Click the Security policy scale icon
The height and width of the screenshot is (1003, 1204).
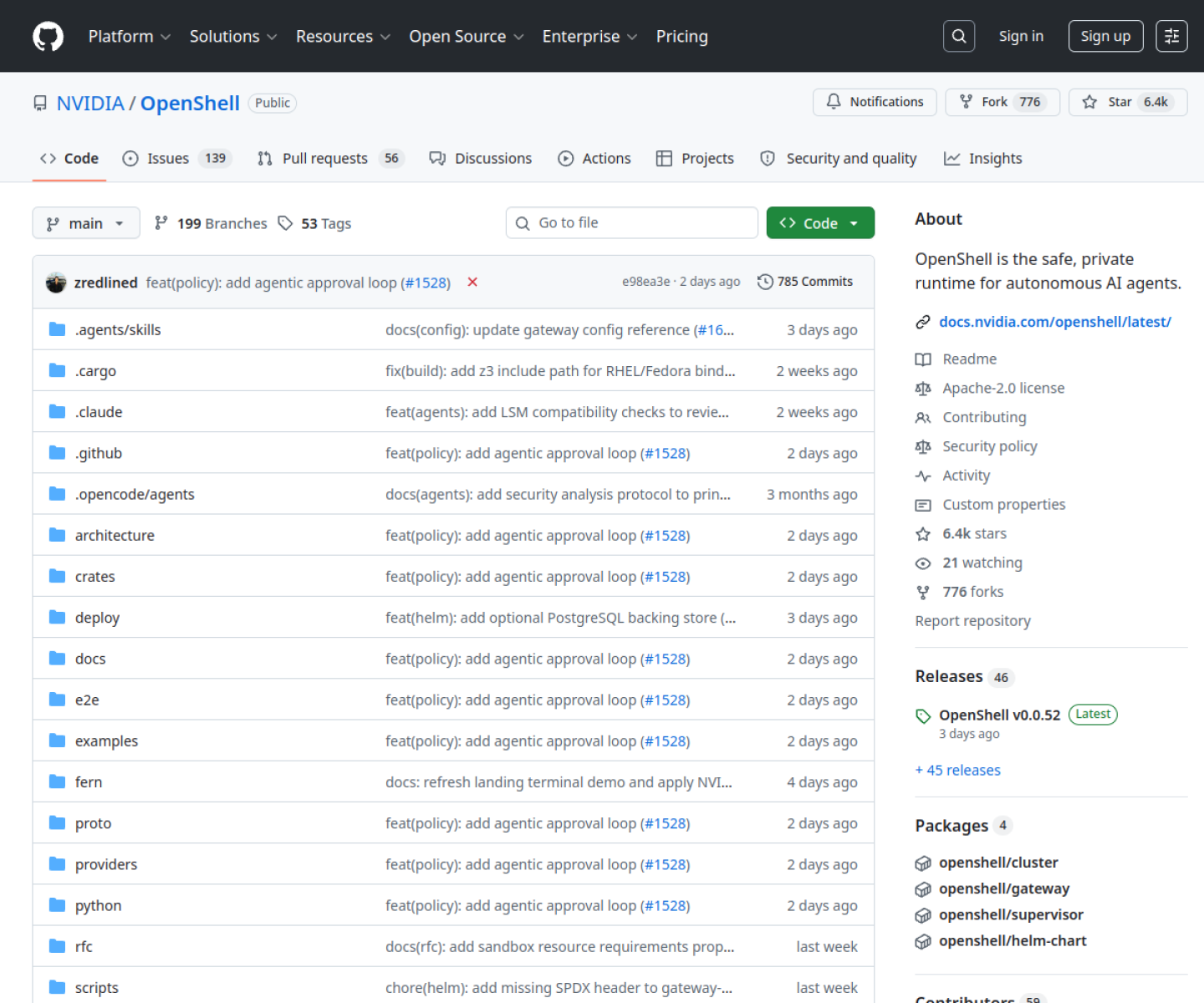pos(923,447)
